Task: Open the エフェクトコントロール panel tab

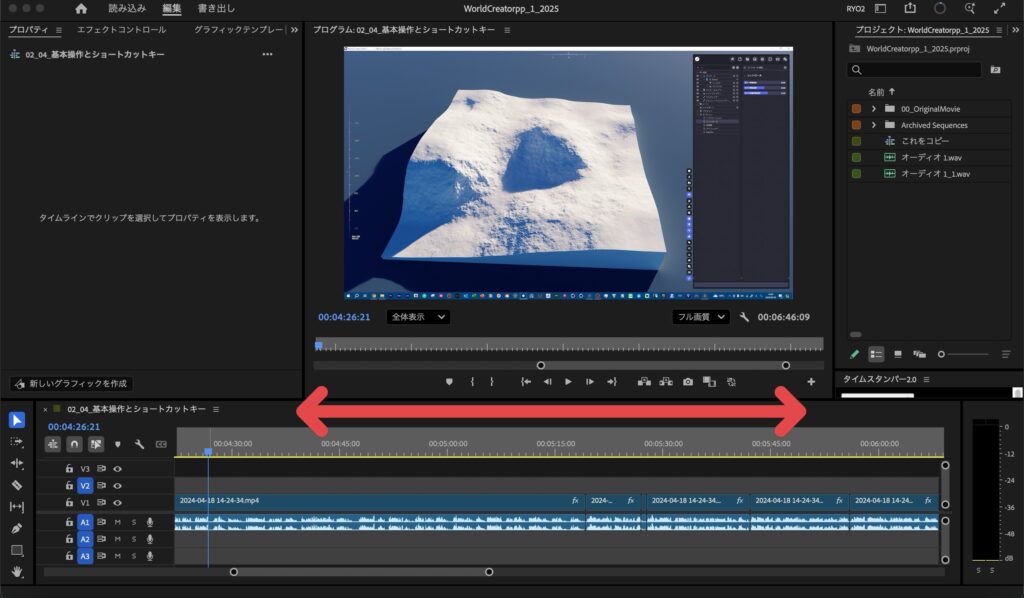Action: [121, 30]
